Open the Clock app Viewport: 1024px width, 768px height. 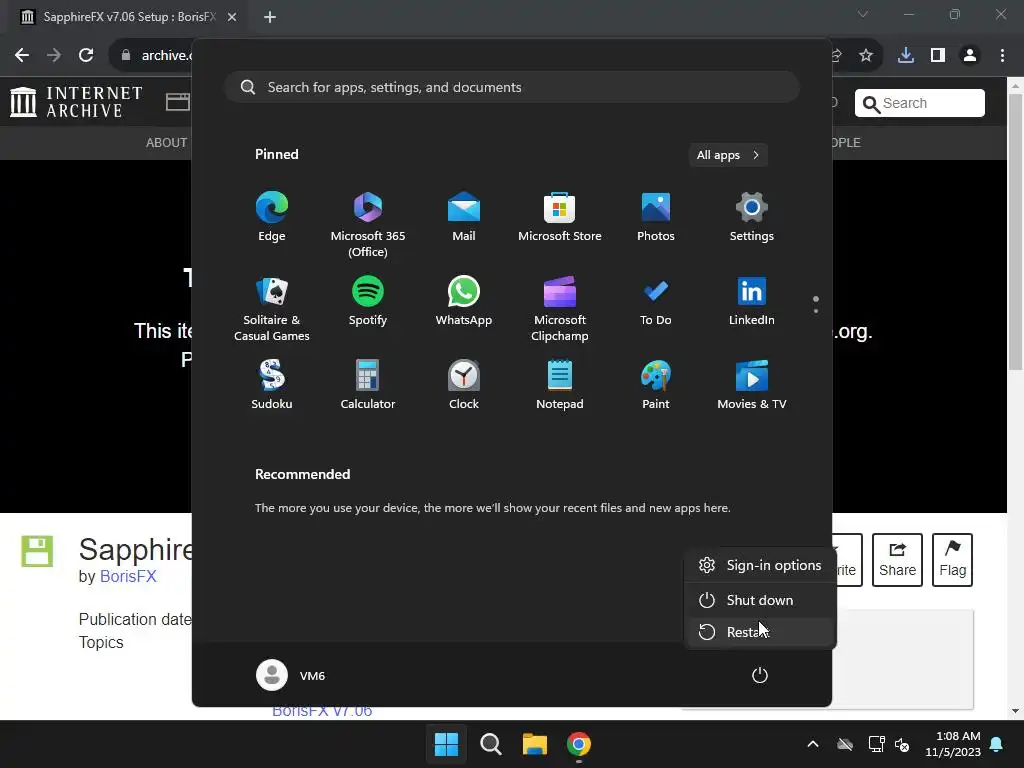[464, 385]
